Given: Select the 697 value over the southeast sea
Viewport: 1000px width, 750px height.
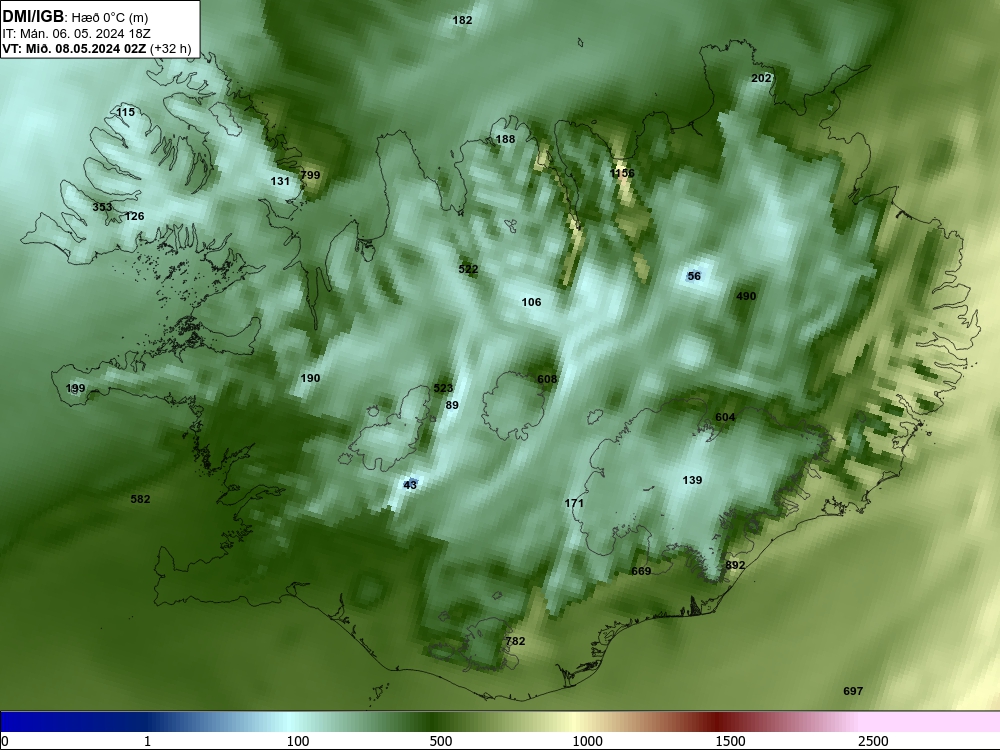Looking at the screenshot, I should tap(853, 691).
